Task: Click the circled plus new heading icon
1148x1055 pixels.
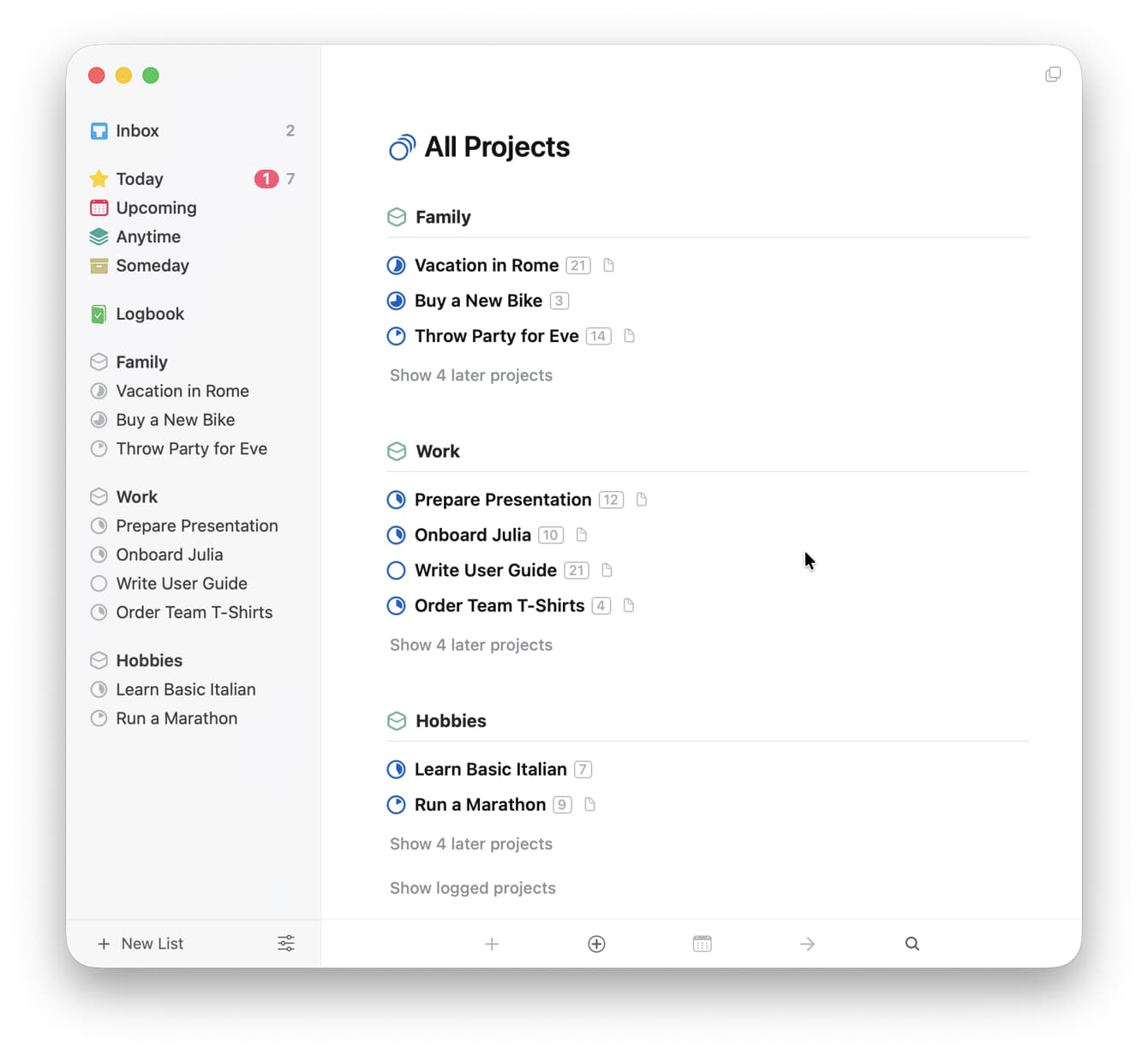Action: (x=596, y=944)
